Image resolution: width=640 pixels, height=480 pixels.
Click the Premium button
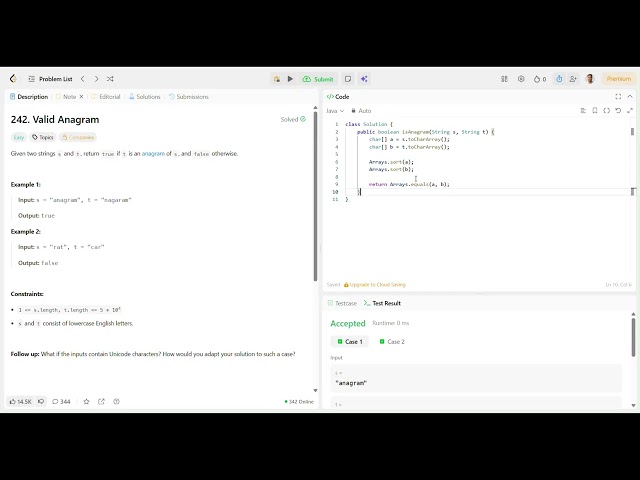tap(619, 79)
